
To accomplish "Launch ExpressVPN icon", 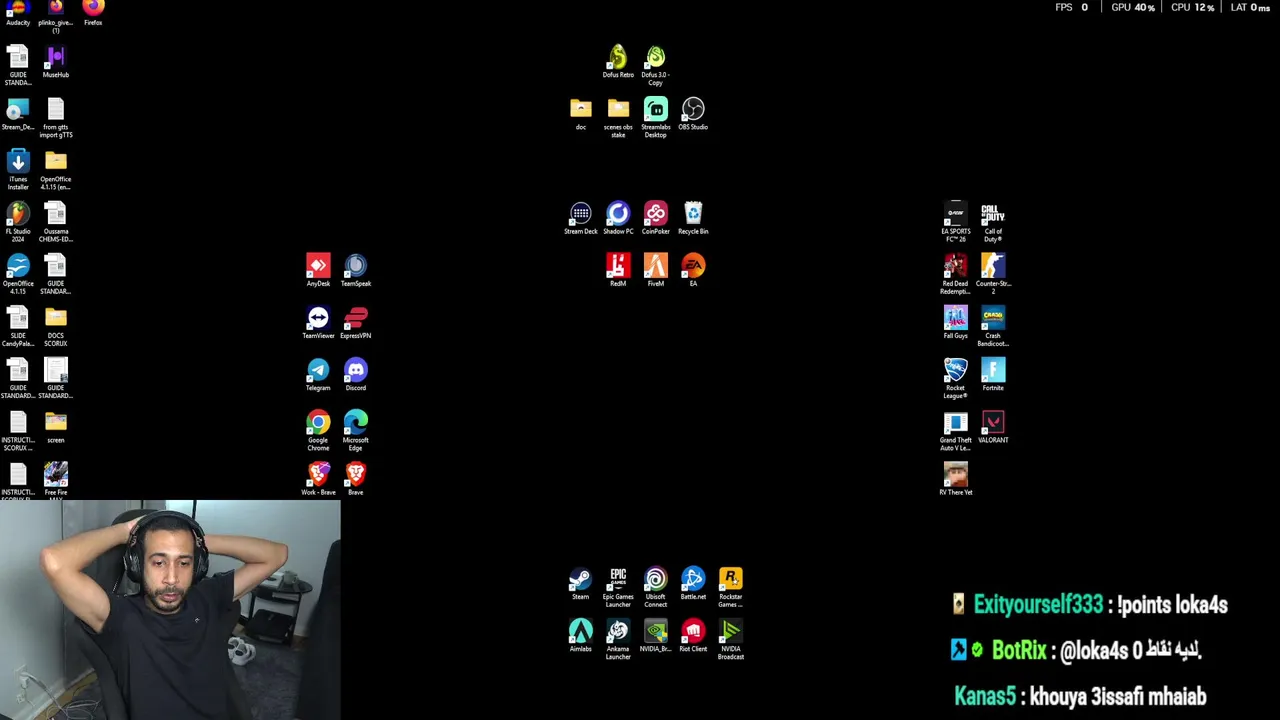I will [356, 323].
